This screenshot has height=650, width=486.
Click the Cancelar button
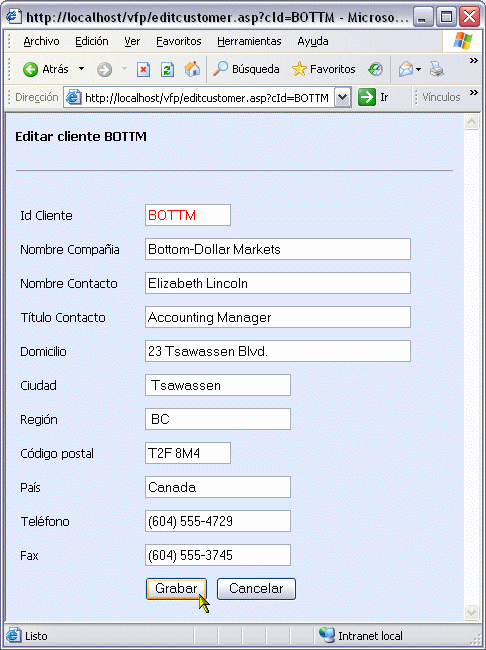point(256,589)
